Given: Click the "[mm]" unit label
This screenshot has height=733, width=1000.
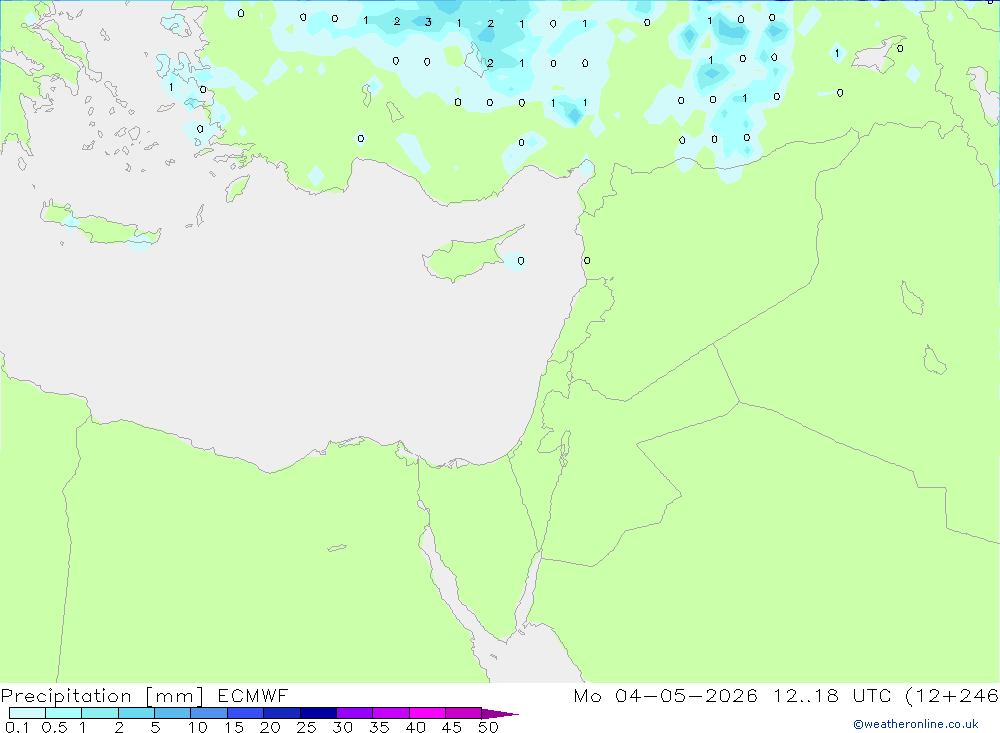Looking at the screenshot, I should 175,696.
